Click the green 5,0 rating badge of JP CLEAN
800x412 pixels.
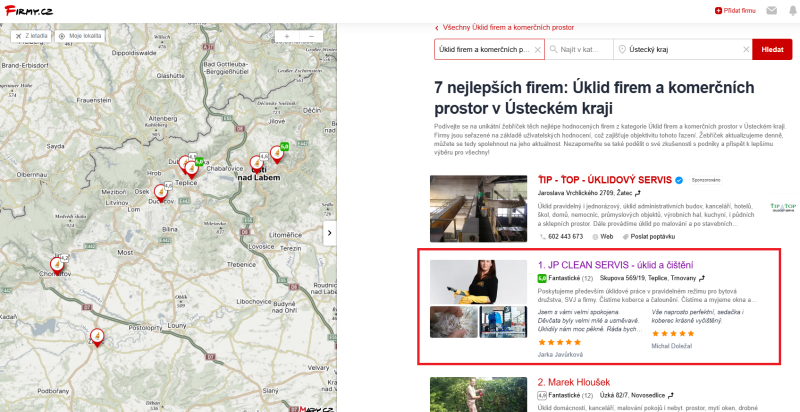coord(542,278)
